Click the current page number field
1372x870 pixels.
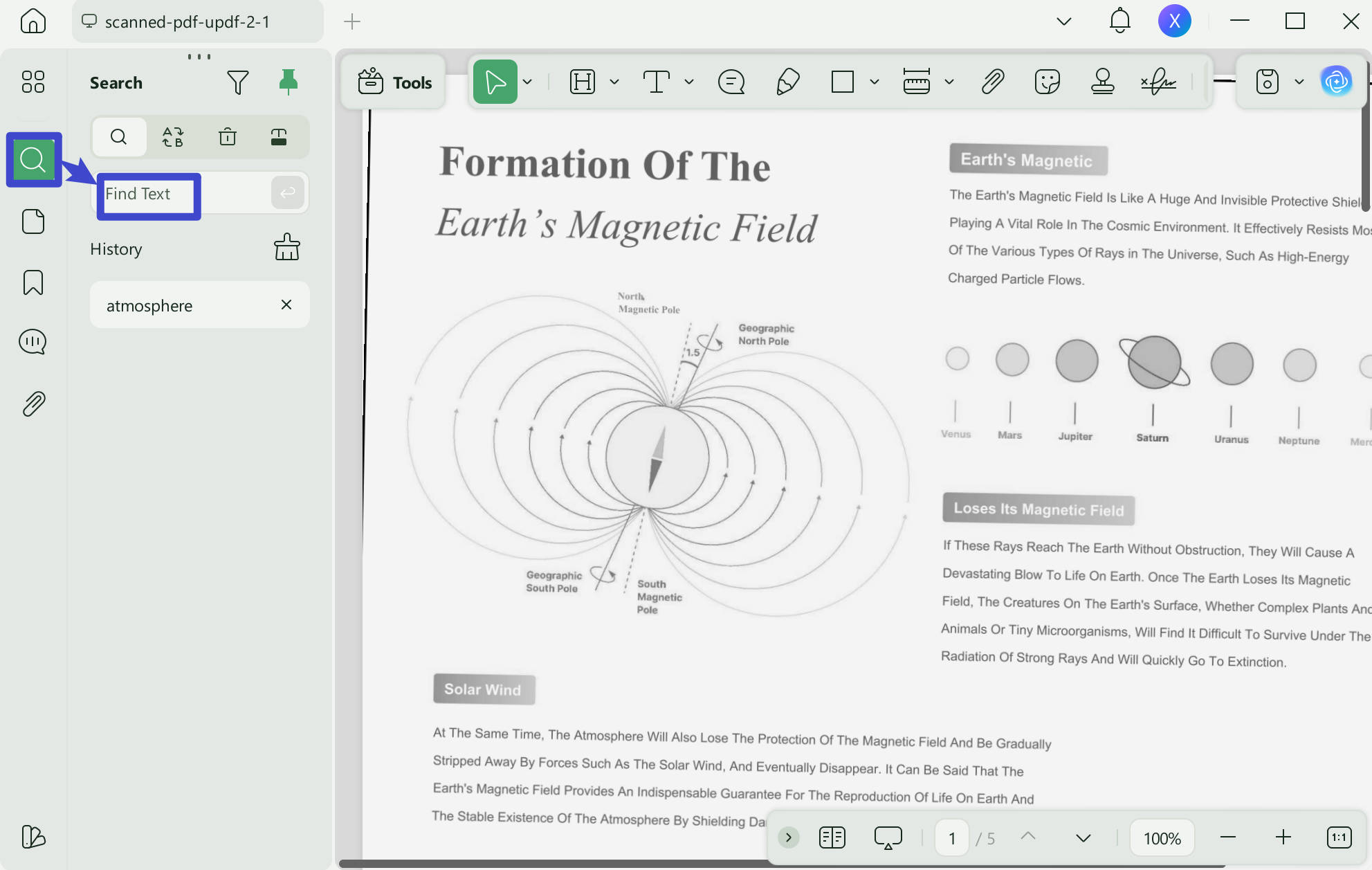[x=952, y=838]
